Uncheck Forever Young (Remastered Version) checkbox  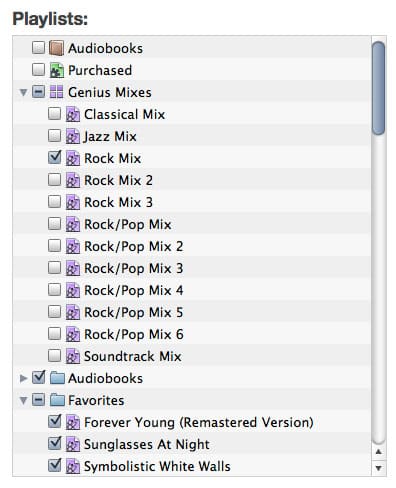[x=54, y=421]
